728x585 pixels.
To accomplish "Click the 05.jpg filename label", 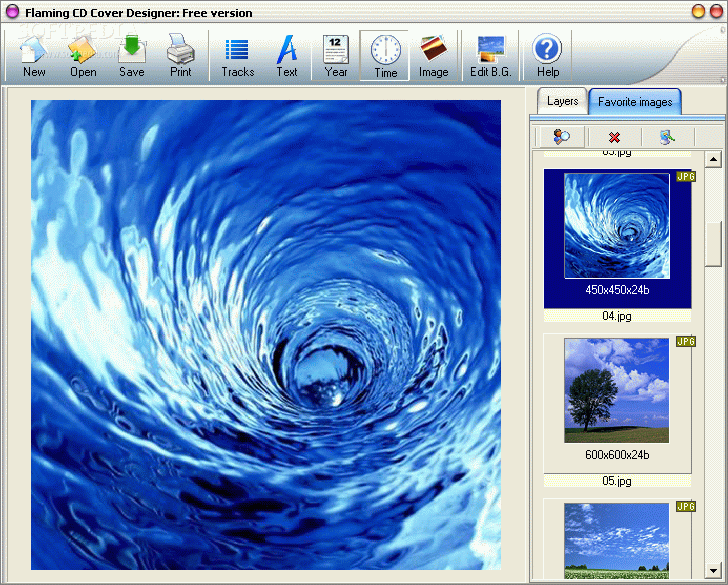I will click(x=617, y=481).
